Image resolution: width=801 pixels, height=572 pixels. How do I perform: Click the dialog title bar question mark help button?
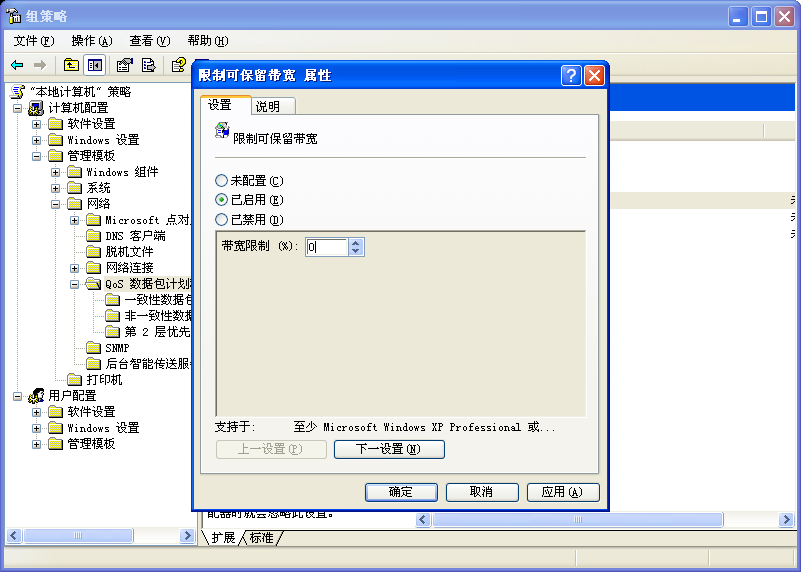click(x=571, y=75)
